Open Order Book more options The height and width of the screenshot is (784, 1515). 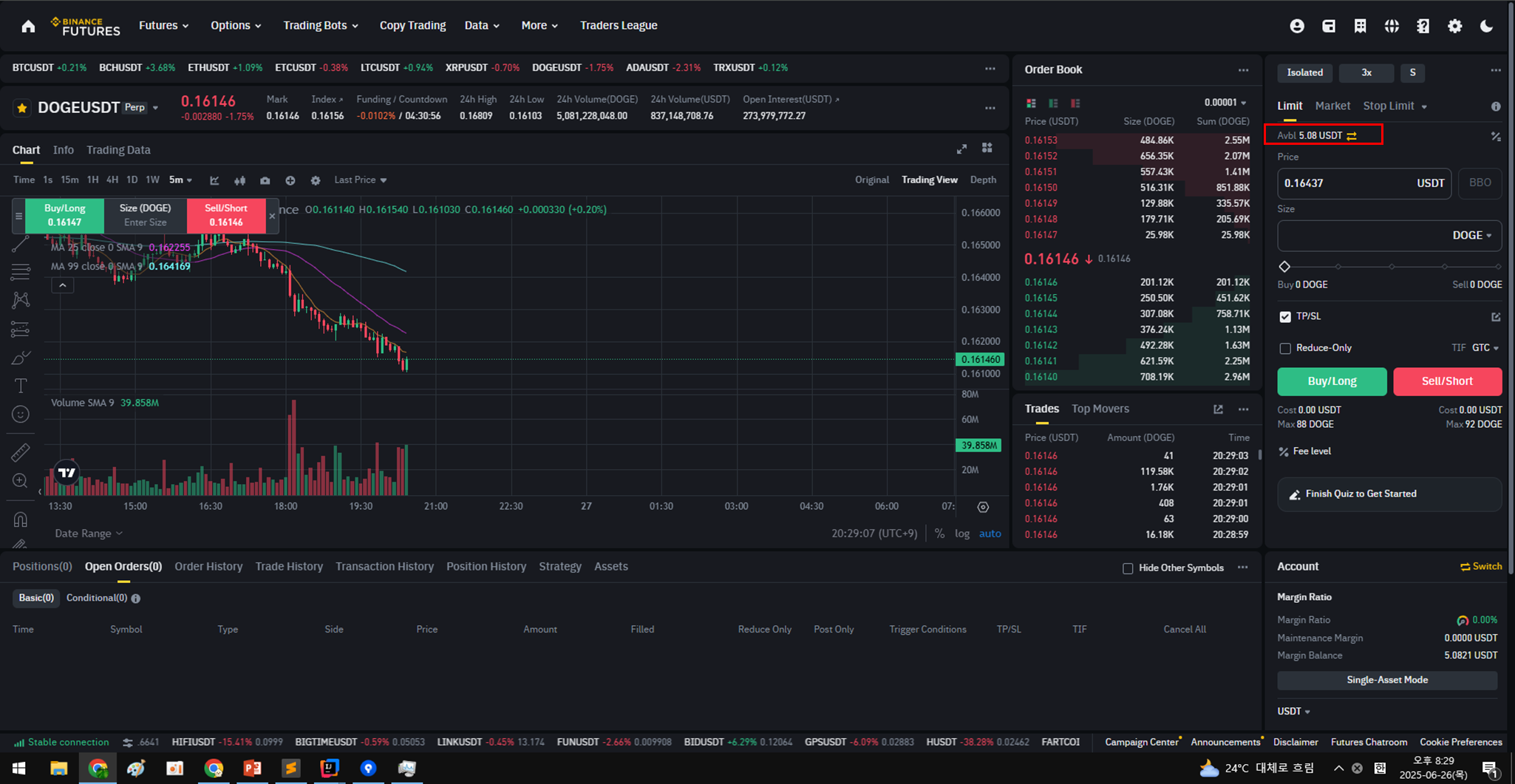pyautogui.click(x=1244, y=70)
